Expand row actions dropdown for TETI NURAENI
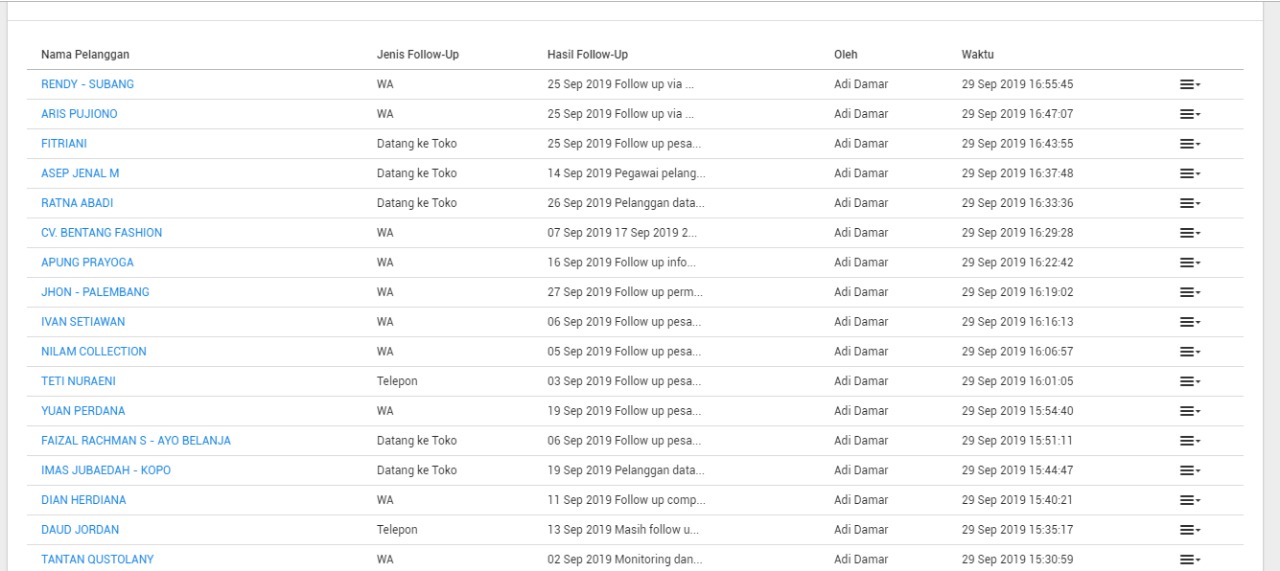 coord(1189,382)
